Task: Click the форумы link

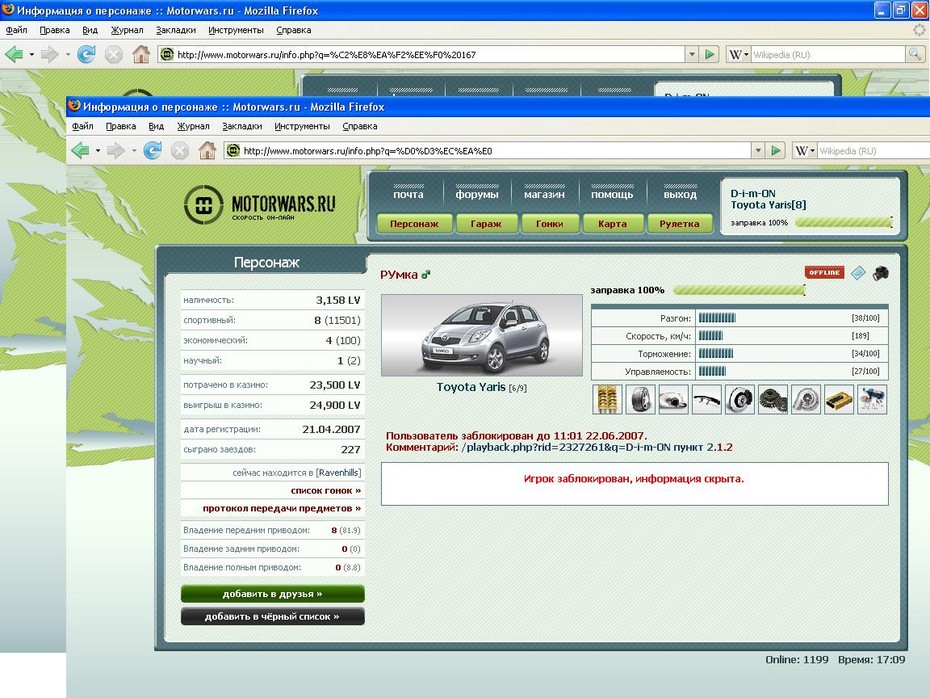Action: pos(477,195)
